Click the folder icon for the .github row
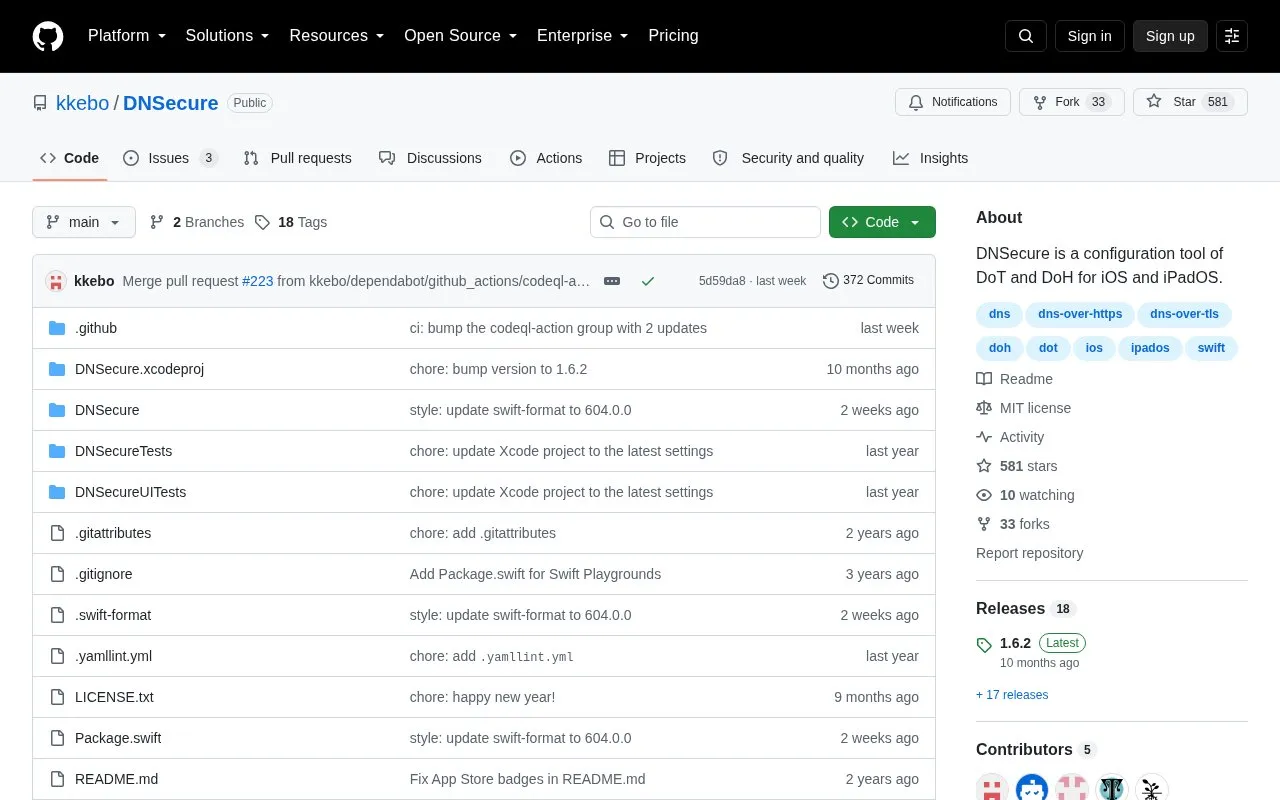This screenshot has height=800, width=1280. click(57, 328)
